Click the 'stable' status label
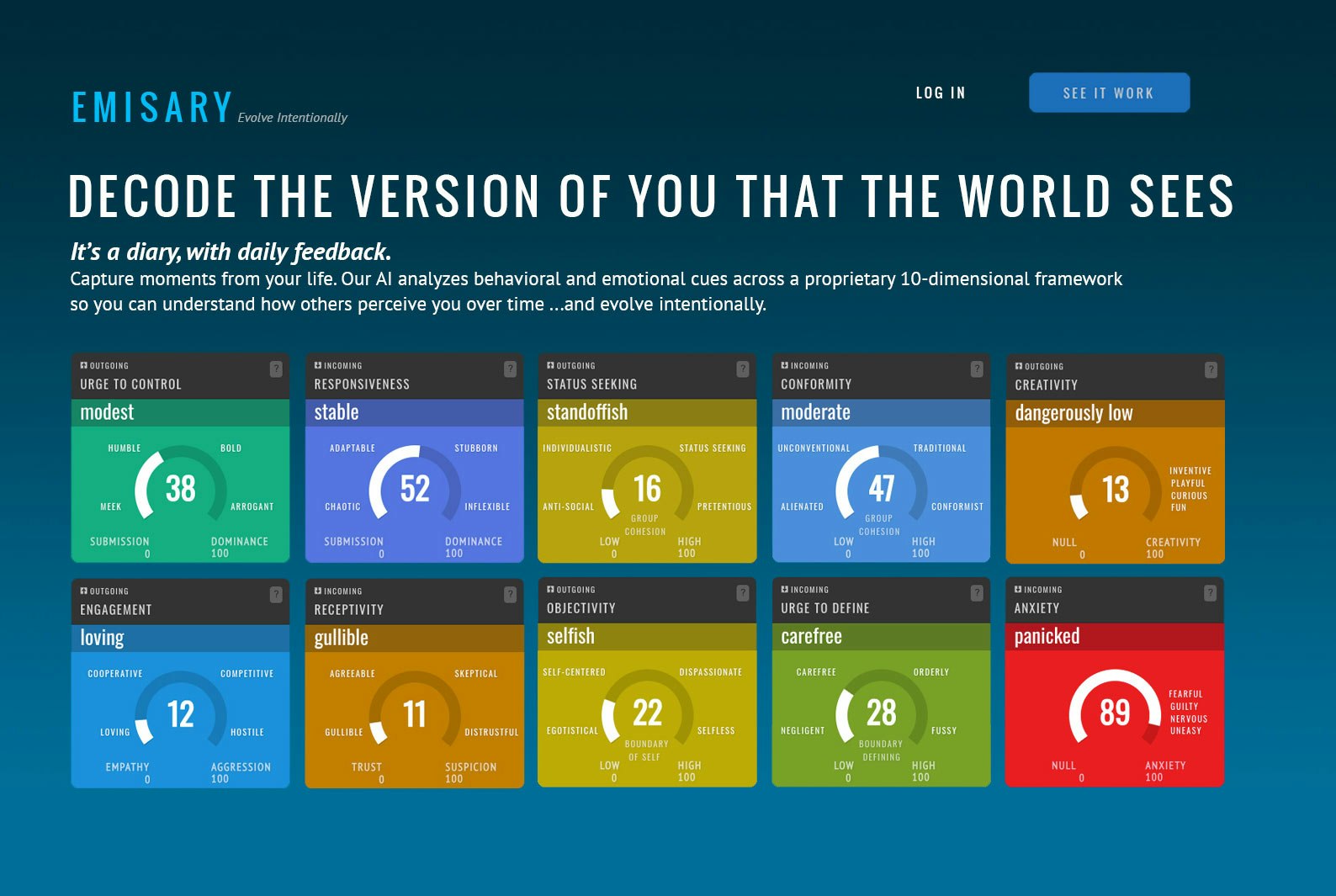The width and height of the screenshot is (1336, 896). pyautogui.click(x=337, y=412)
